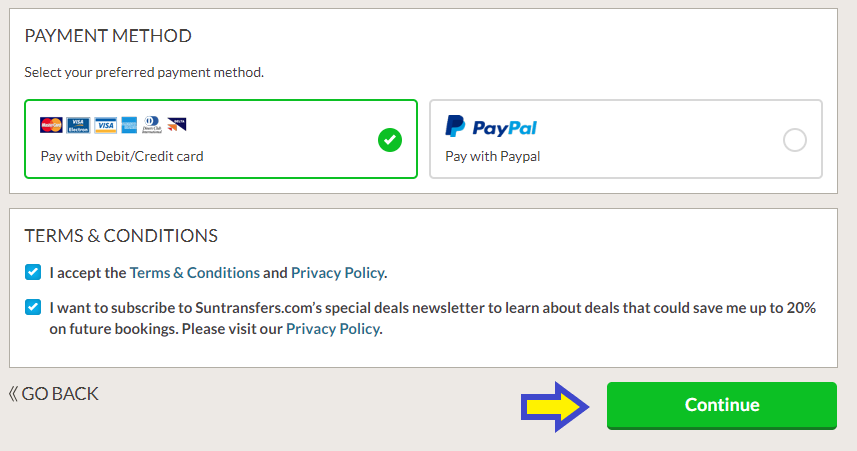
Task: Go back using the GO BACK link
Action: (x=60, y=394)
